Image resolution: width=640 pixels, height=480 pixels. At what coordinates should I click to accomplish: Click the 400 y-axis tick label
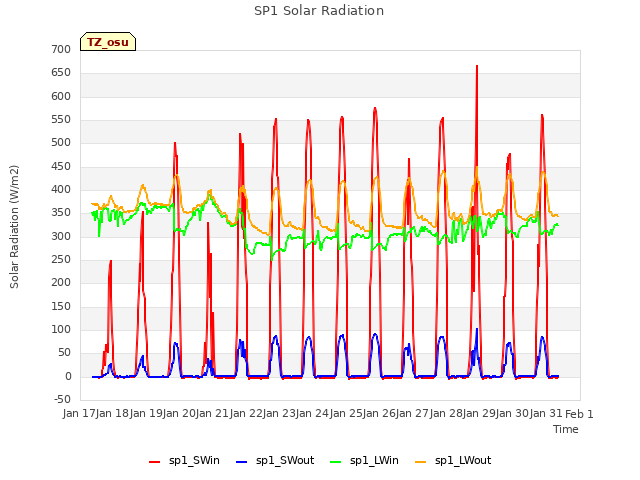tap(61, 190)
